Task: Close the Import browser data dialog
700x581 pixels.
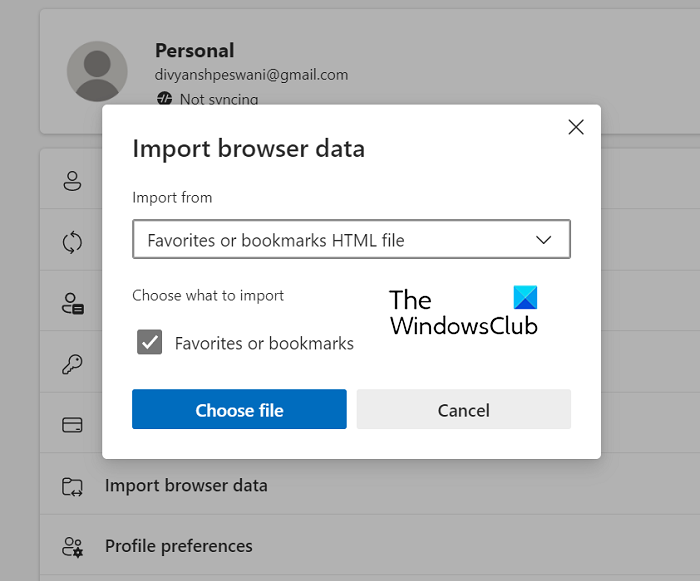Action: pyautogui.click(x=575, y=127)
